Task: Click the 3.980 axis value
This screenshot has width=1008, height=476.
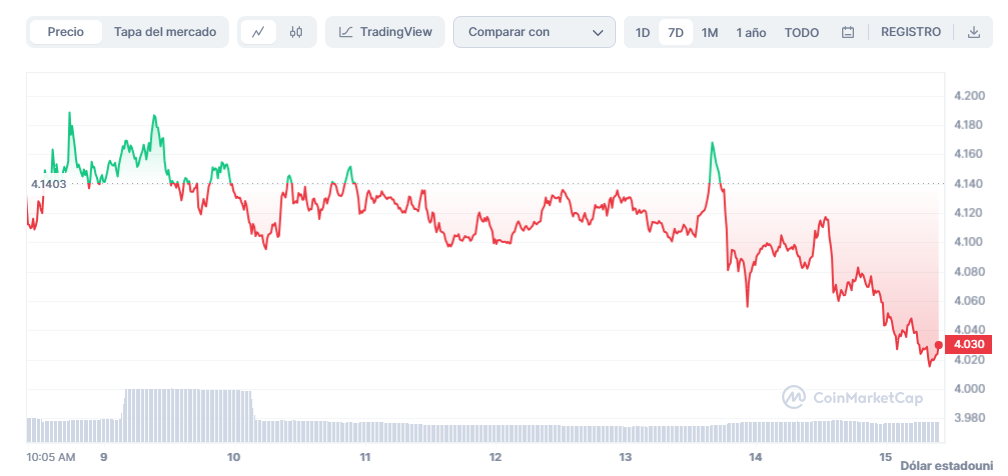Action: [969, 418]
